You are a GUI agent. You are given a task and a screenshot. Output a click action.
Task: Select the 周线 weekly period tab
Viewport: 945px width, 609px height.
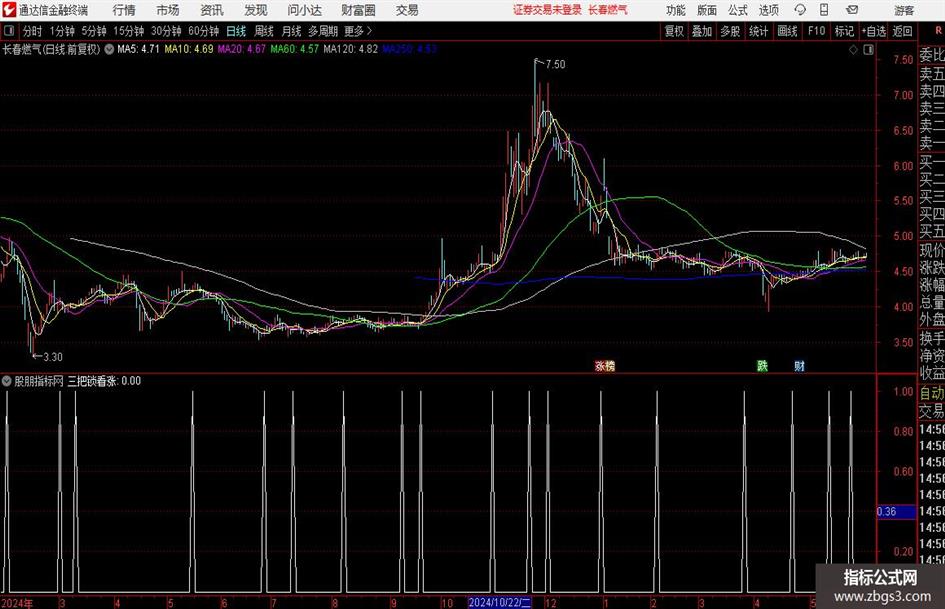pos(264,31)
